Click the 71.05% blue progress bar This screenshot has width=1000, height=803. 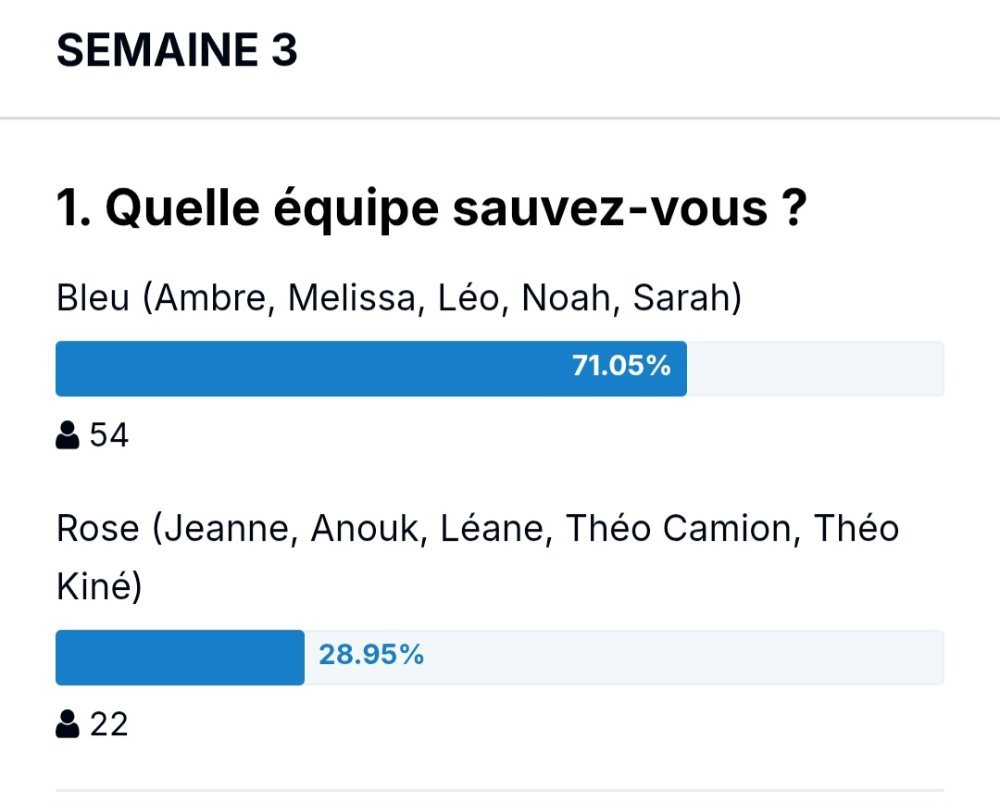[371, 369]
